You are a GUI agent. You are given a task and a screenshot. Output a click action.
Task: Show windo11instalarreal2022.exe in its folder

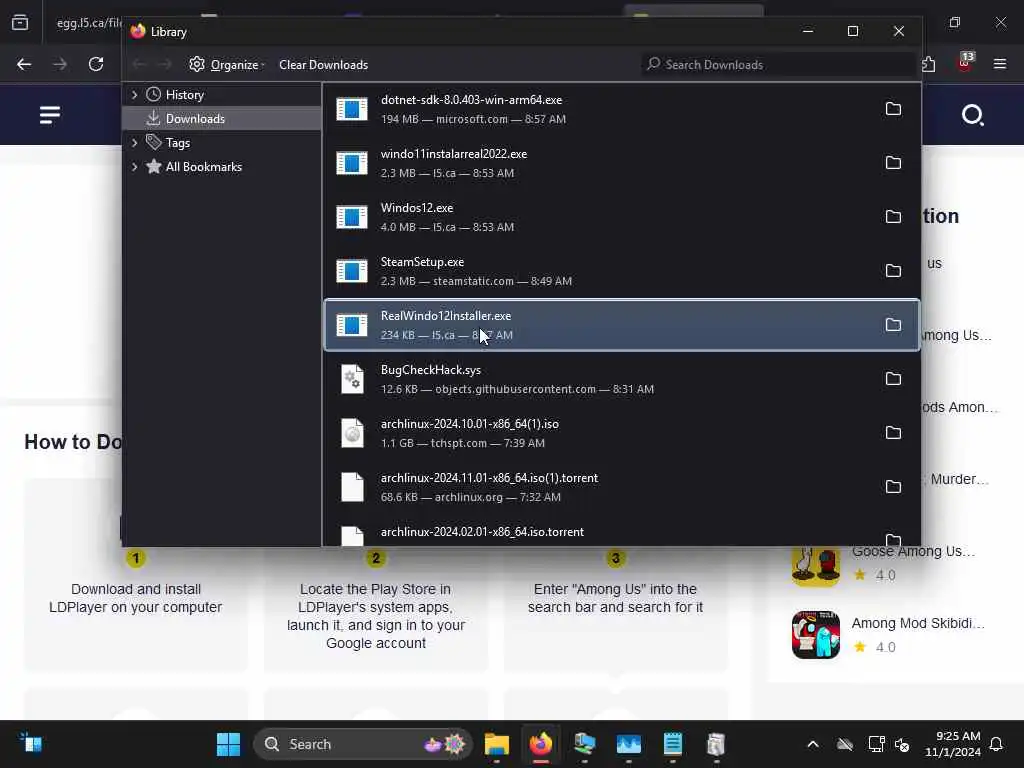(x=893, y=163)
